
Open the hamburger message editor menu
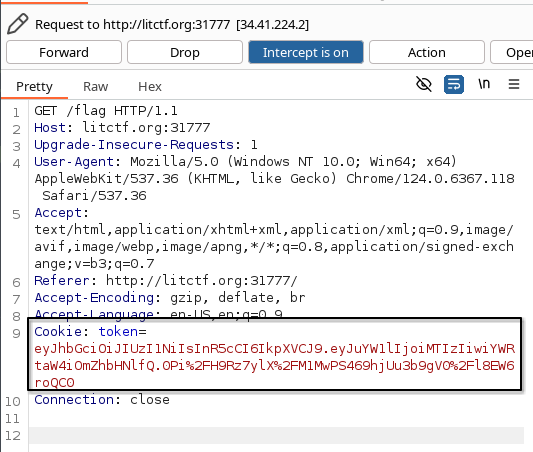(514, 84)
